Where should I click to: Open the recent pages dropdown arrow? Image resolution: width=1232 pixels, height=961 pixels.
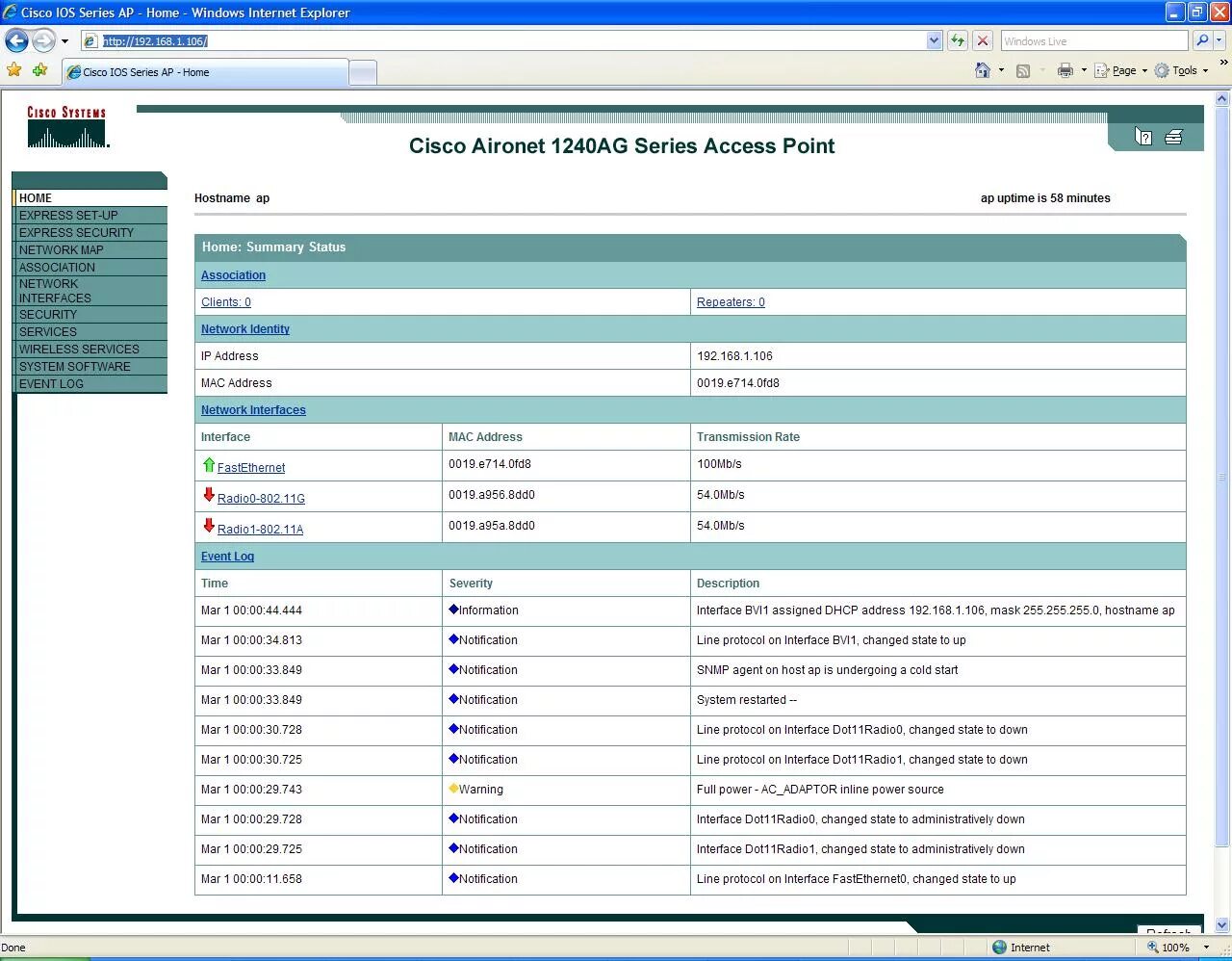pyautogui.click(x=64, y=41)
